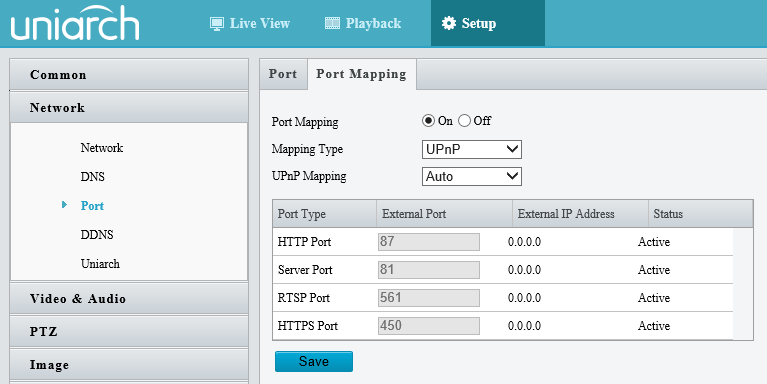Viewport: 767px width, 384px height.
Task: Turn Port Mapping on
Action: coord(428,121)
